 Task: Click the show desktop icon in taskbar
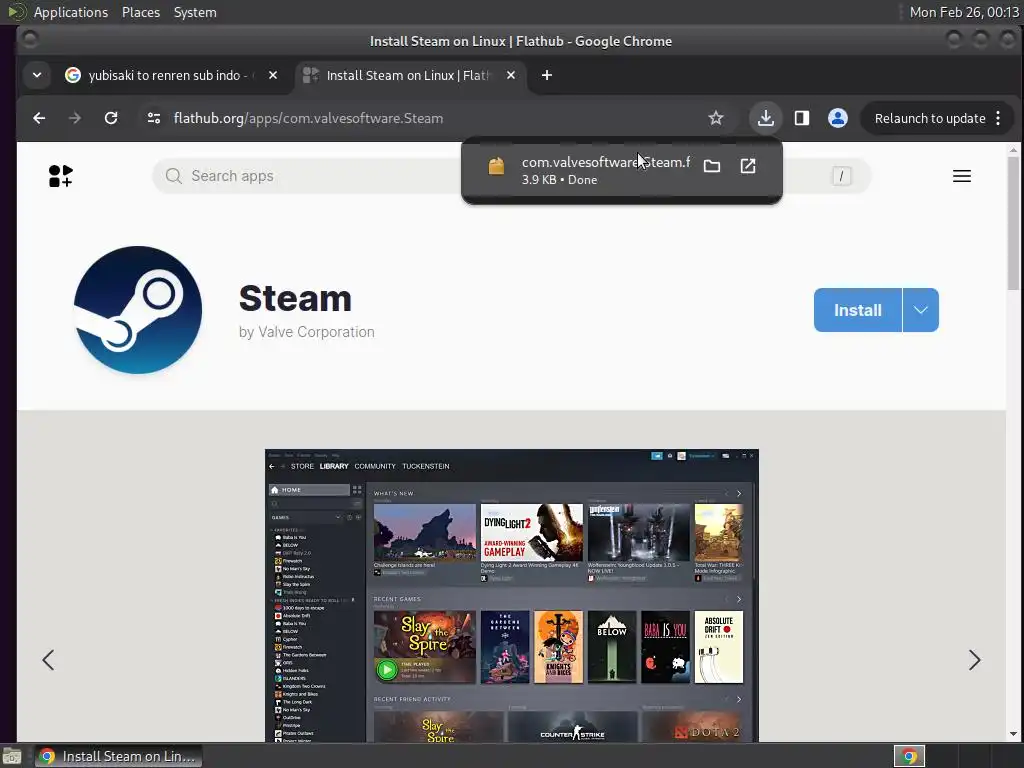tap(12, 756)
